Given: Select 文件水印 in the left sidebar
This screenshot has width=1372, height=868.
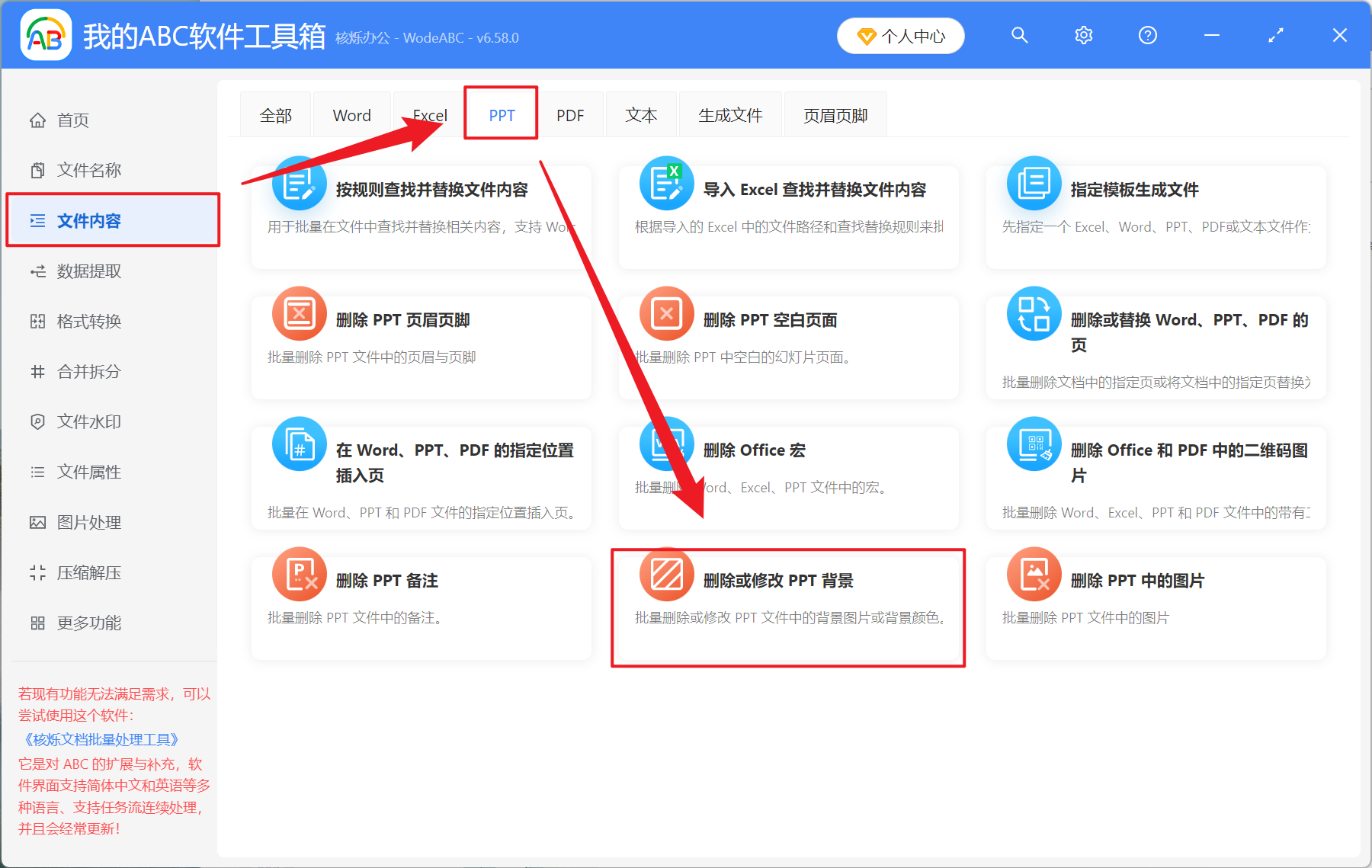Looking at the screenshot, I should [x=87, y=421].
